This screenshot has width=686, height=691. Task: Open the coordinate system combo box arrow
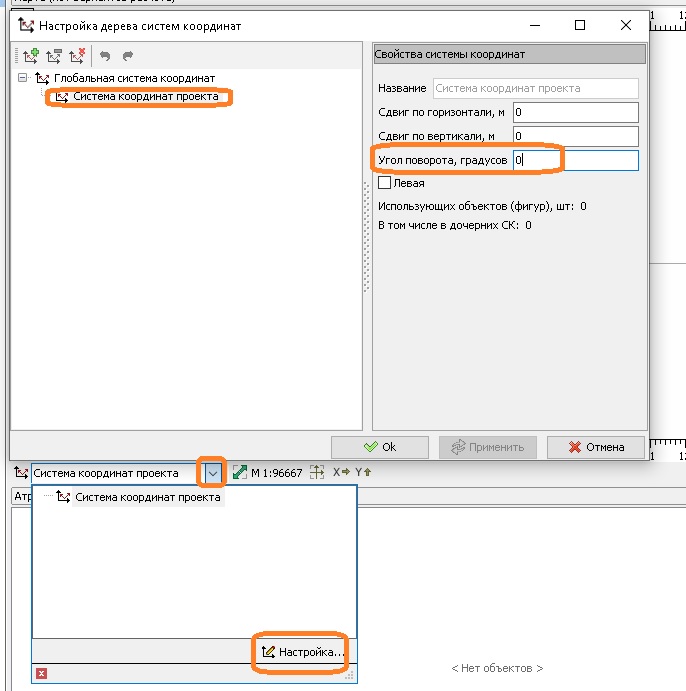coord(212,473)
